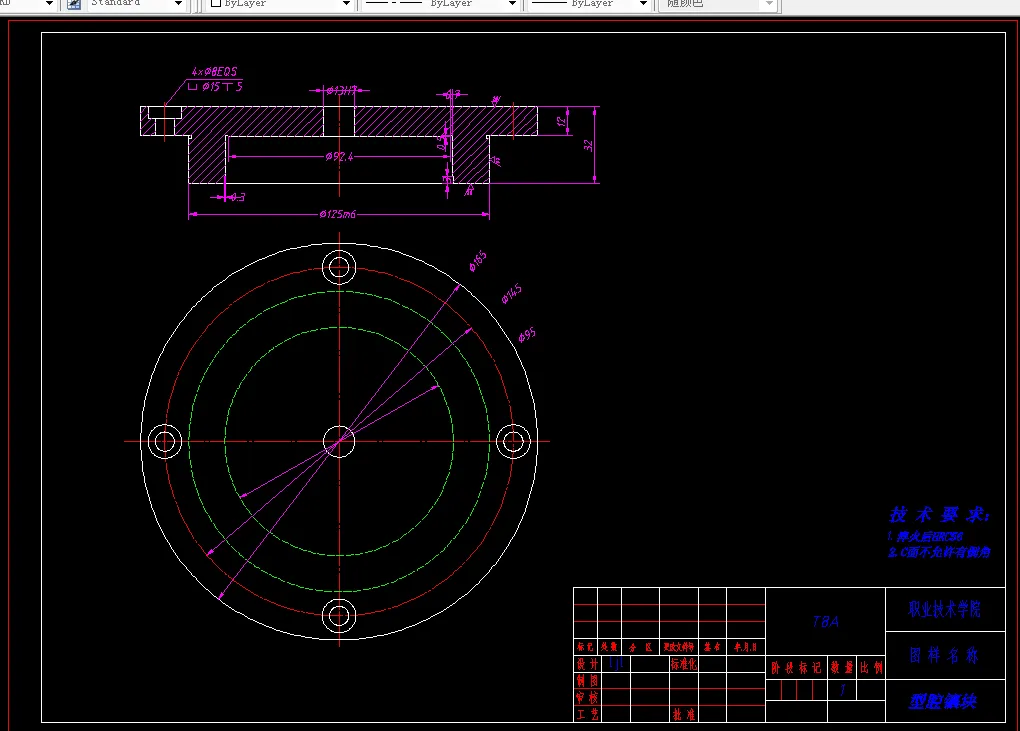Screen dimensions: 1020x731
Task: Expand the partially hidden leftmost toolbar dropdown
Action: point(49,4)
